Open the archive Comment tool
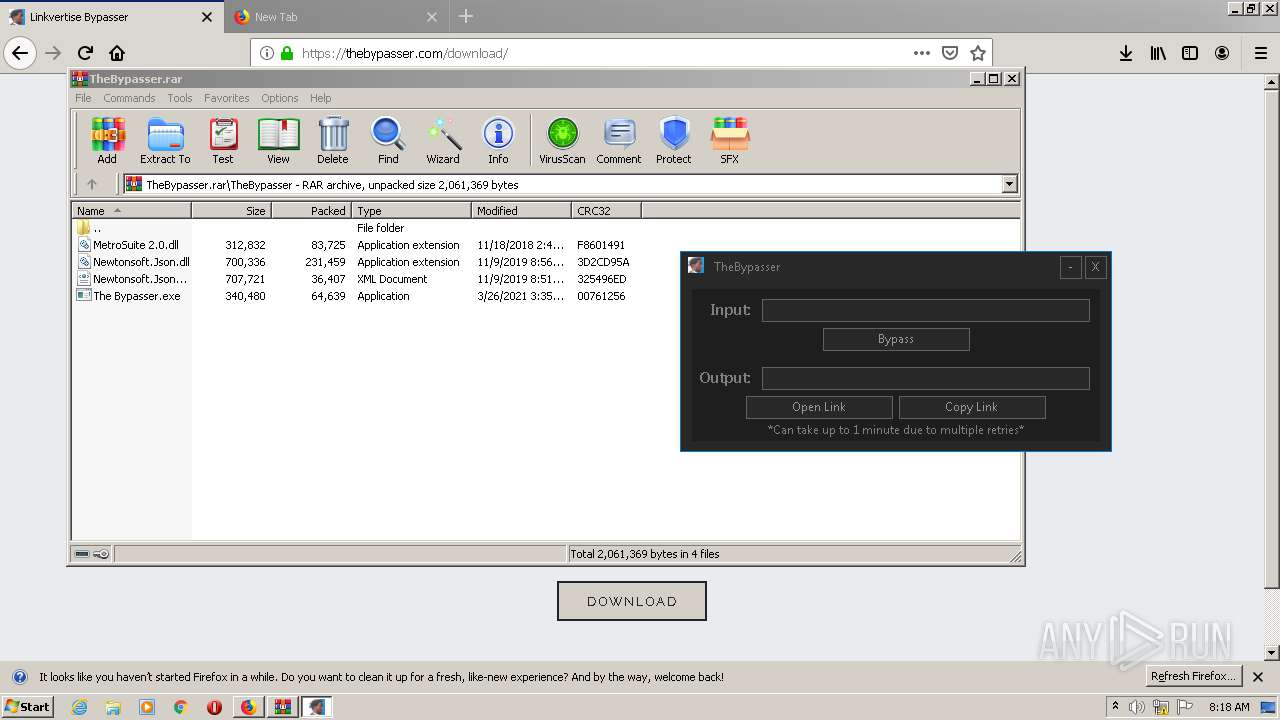The width and height of the screenshot is (1280, 720). pyautogui.click(x=619, y=140)
